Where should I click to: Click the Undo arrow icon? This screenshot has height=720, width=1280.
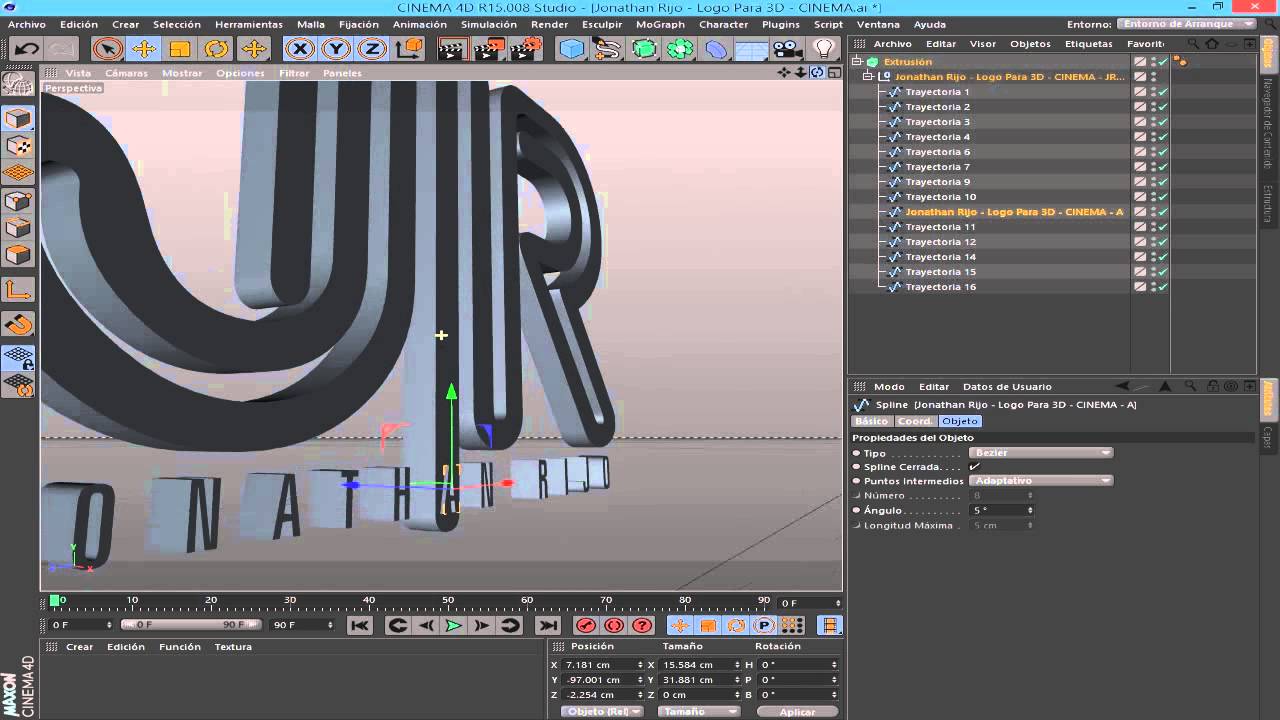(x=27, y=48)
